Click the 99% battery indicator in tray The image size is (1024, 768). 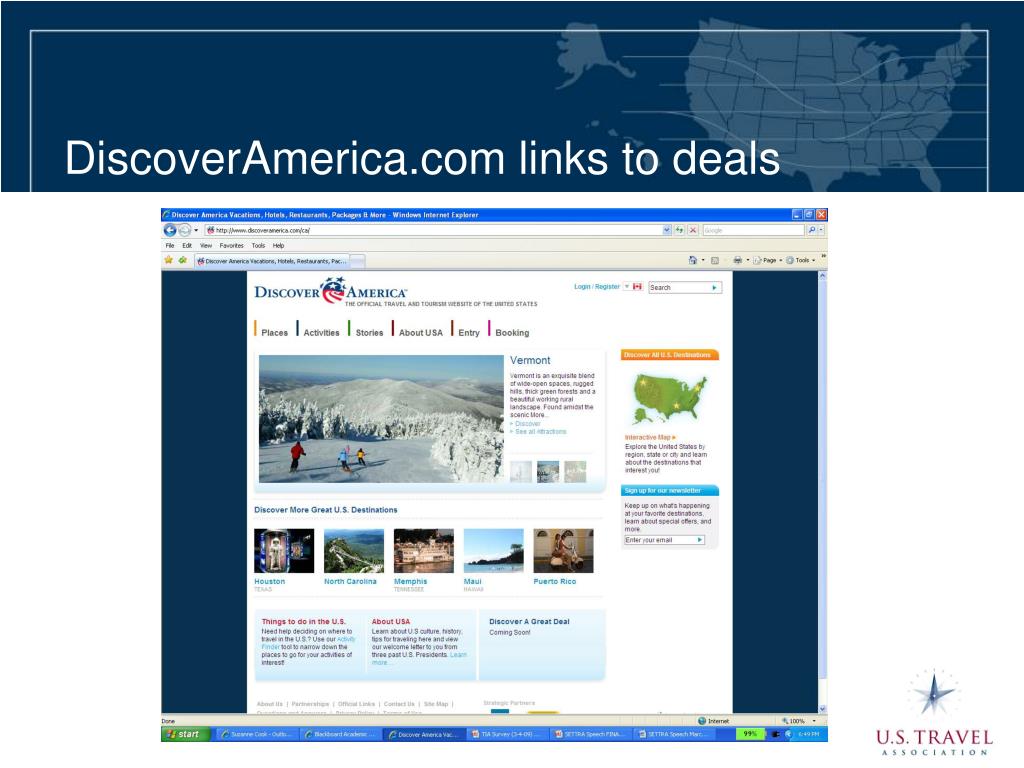[x=750, y=734]
